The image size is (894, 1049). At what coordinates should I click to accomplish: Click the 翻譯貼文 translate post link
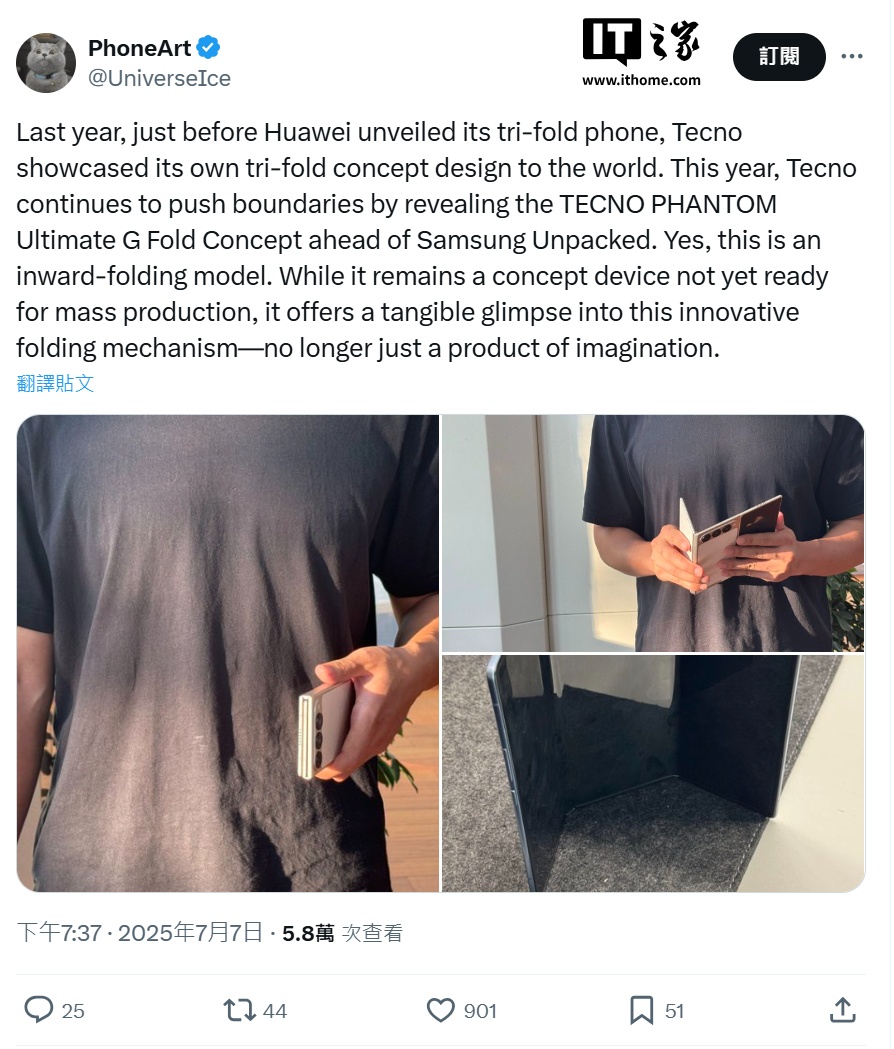pos(55,383)
